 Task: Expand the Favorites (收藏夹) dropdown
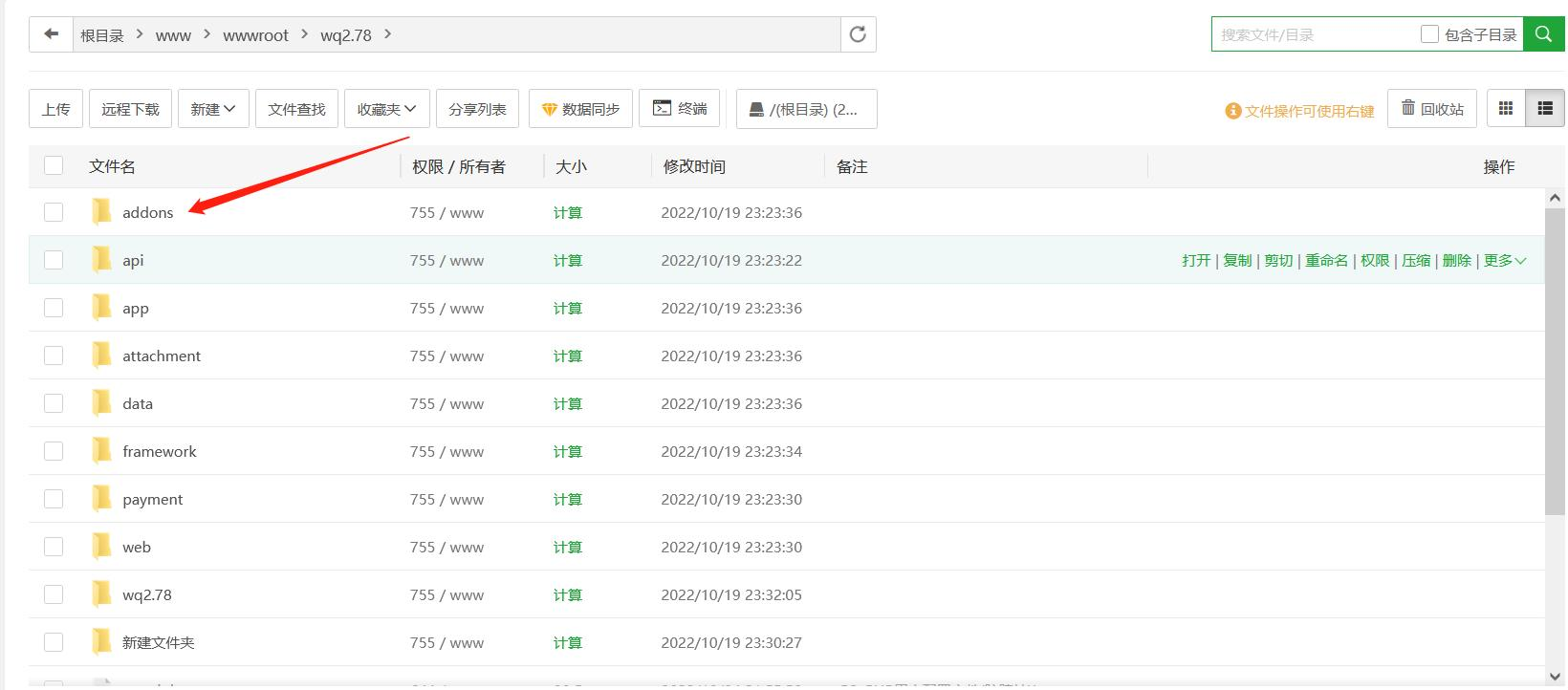point(386,109)
